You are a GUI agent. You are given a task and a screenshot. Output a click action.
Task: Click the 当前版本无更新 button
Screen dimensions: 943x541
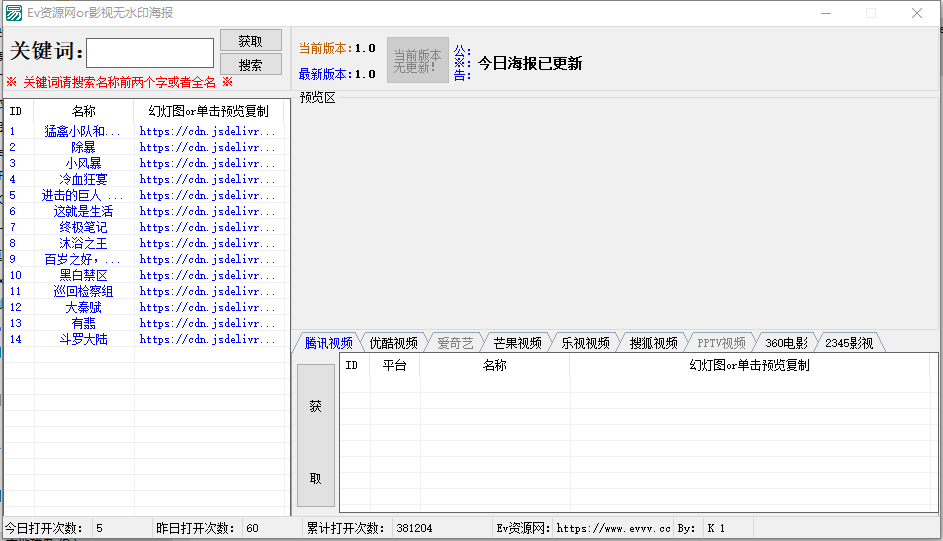coord(417,60)
